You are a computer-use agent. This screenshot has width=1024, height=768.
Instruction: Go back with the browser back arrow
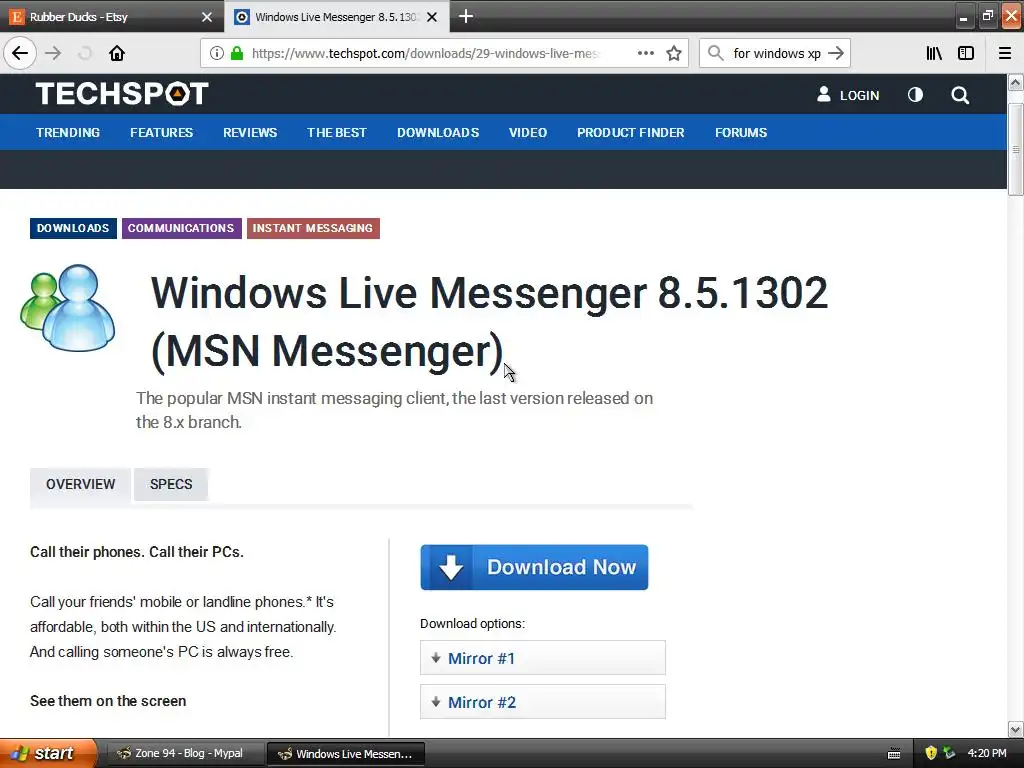pos(20,54)
